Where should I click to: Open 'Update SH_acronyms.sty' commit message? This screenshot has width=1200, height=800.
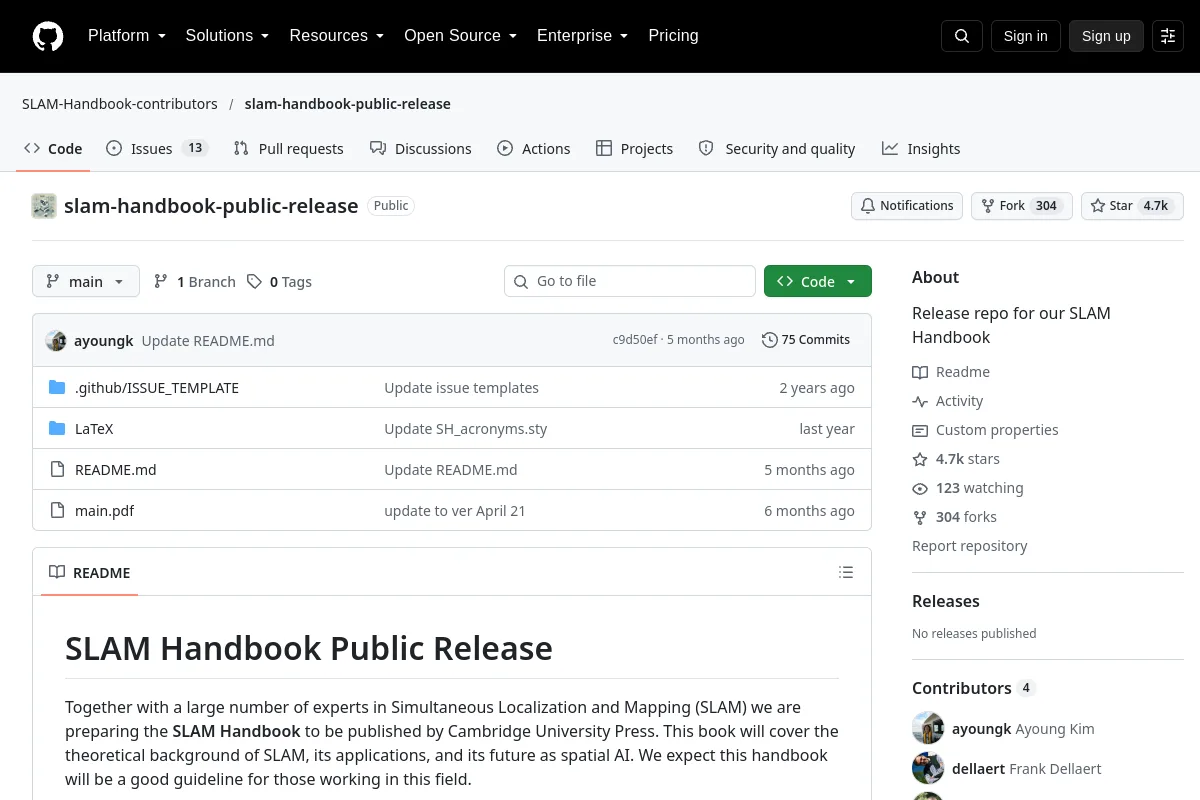[466, 429]
